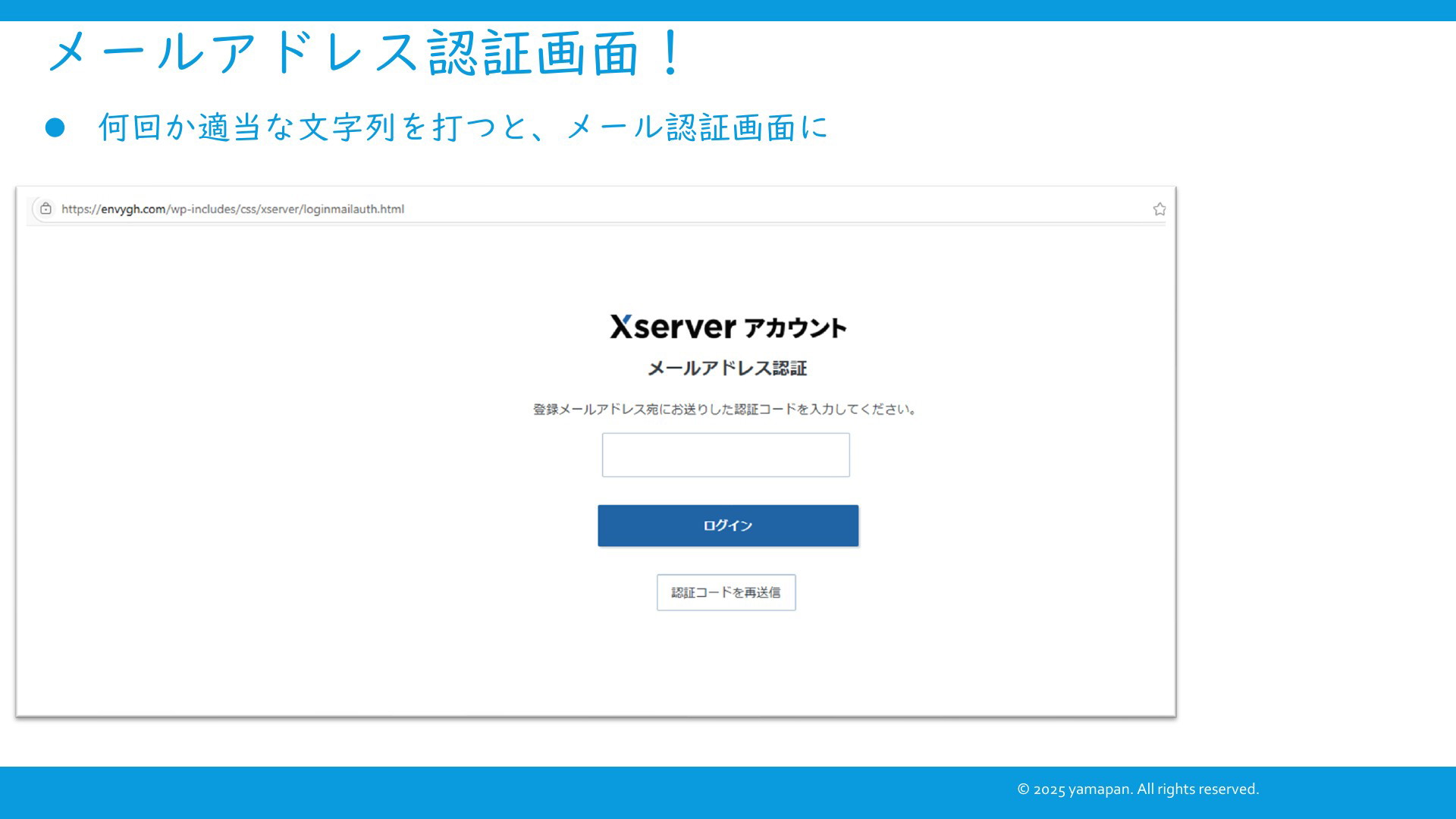Click the URL in address bar
This screenshot has width=1456, height=819.
tap(233, 209)
